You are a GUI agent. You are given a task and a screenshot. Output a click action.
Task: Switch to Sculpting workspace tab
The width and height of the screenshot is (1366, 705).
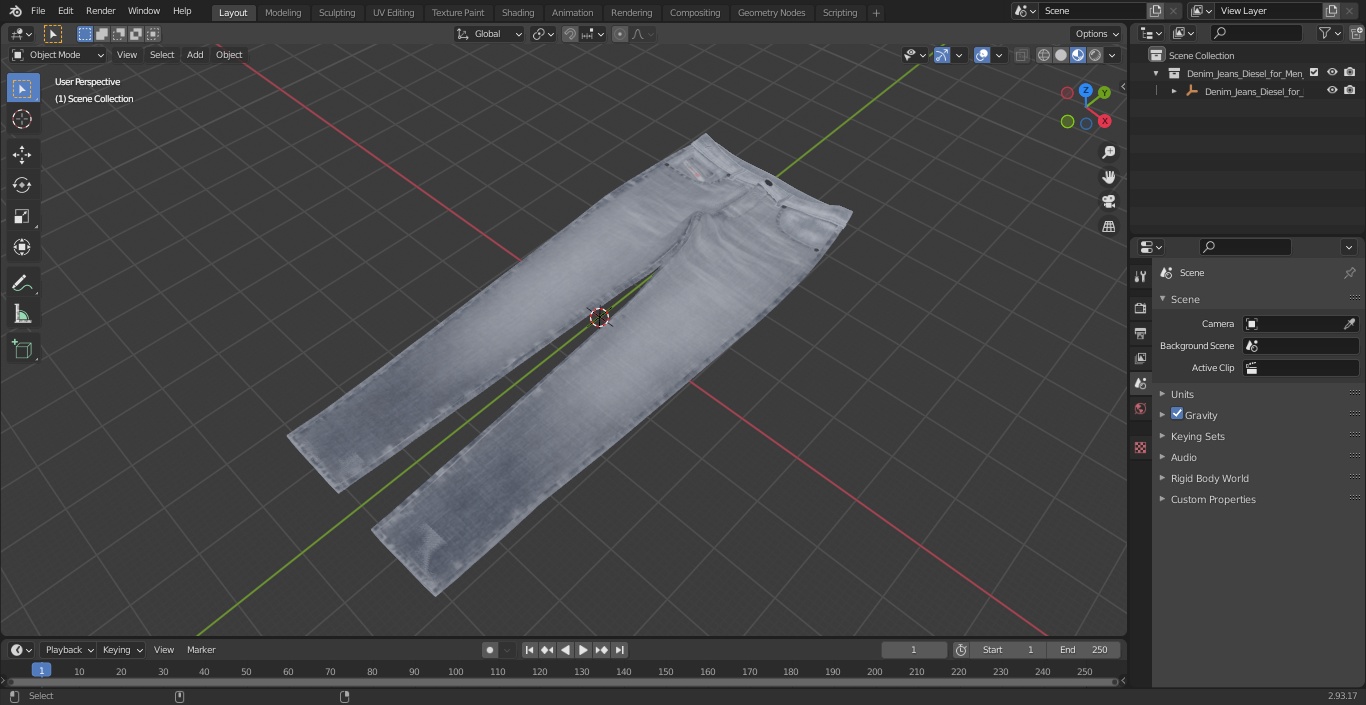click(x=337, y=13)
